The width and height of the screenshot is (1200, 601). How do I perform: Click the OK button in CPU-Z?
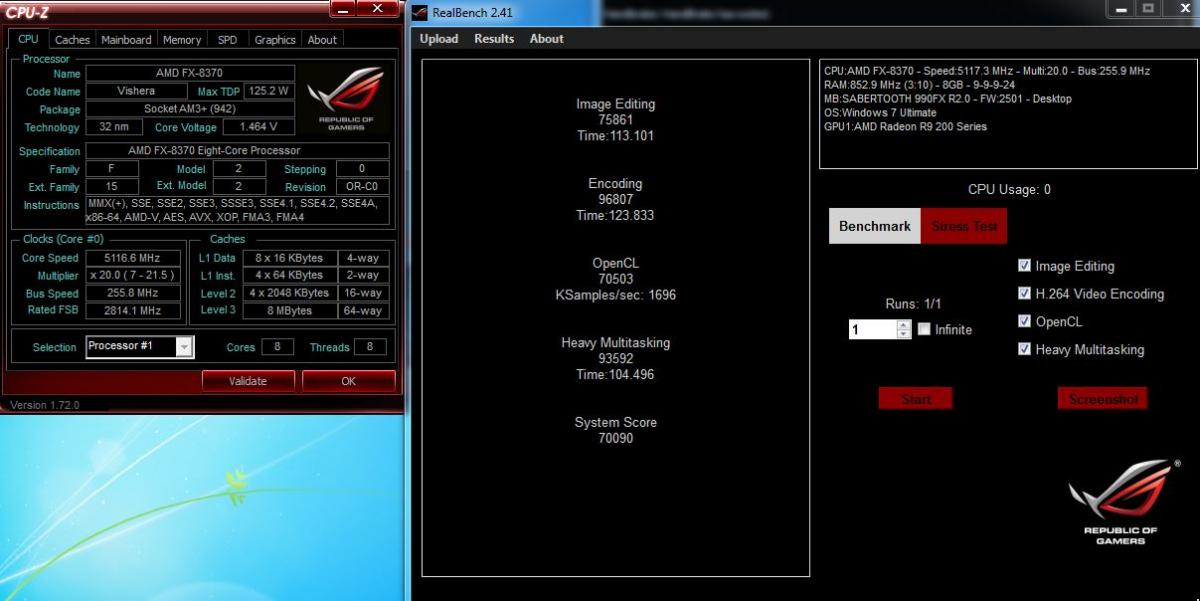[x=348, y=381]
